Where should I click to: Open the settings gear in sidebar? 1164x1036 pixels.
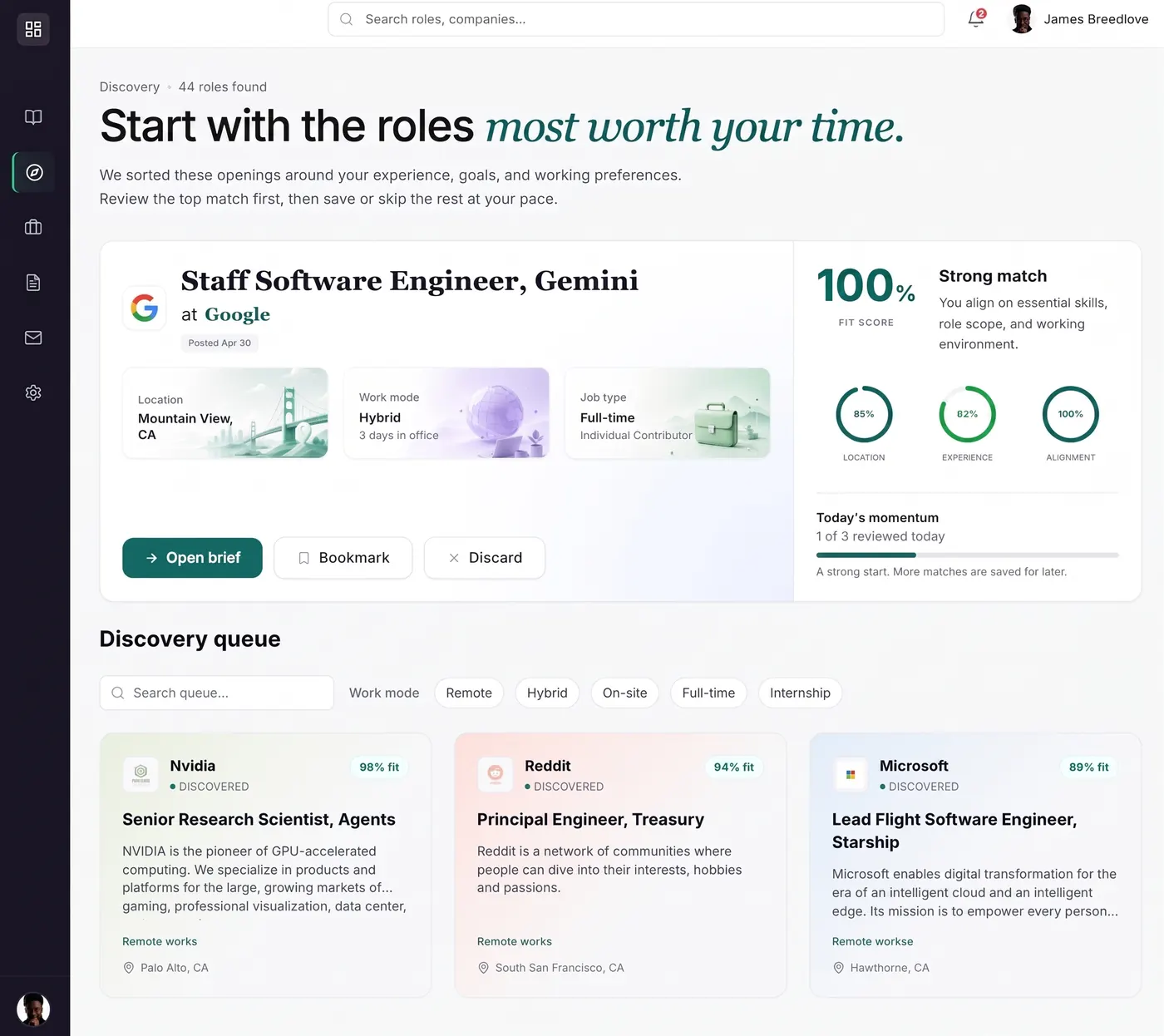(x=33, y=392)
